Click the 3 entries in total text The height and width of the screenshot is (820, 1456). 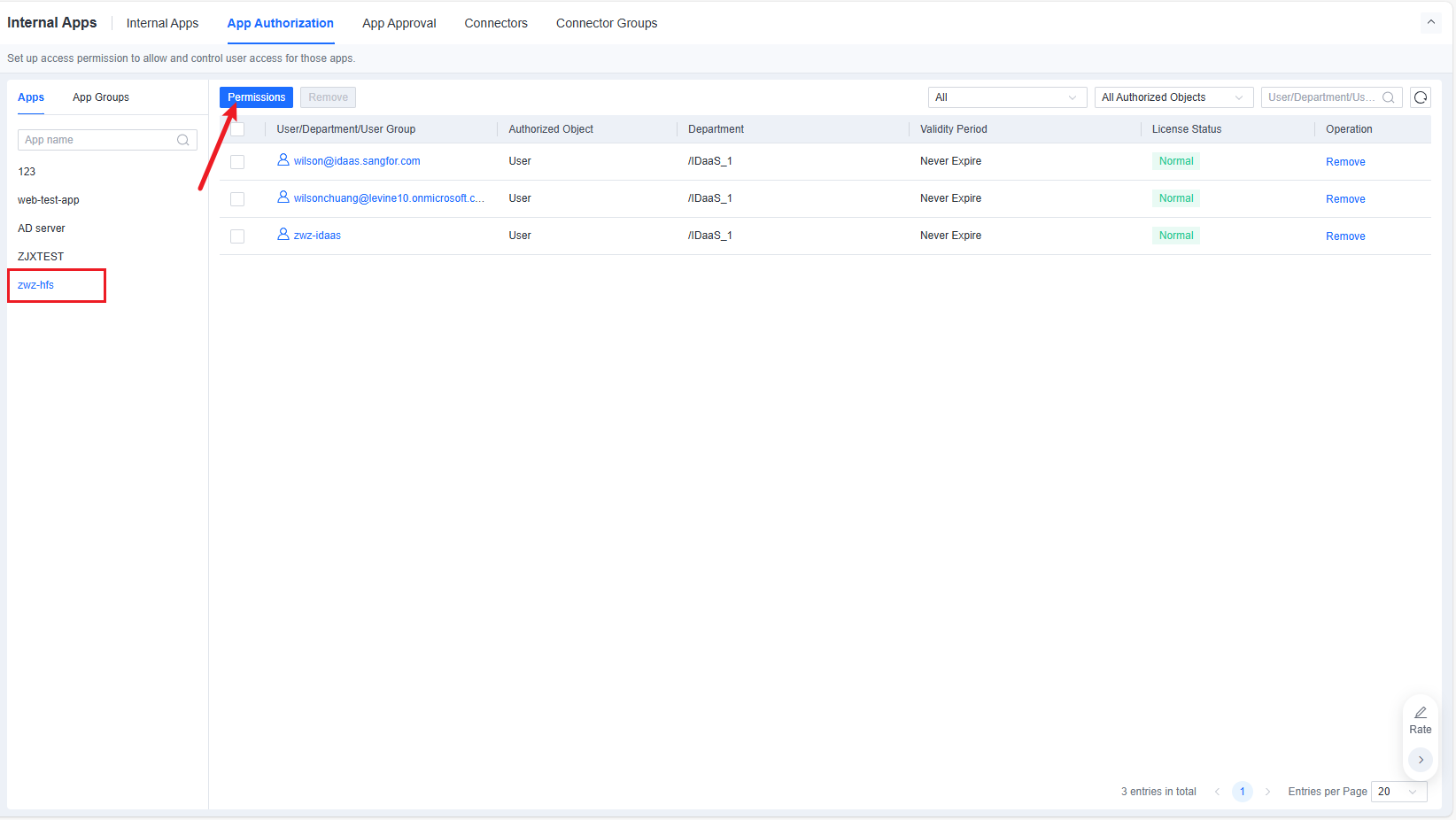(1158, 792)
